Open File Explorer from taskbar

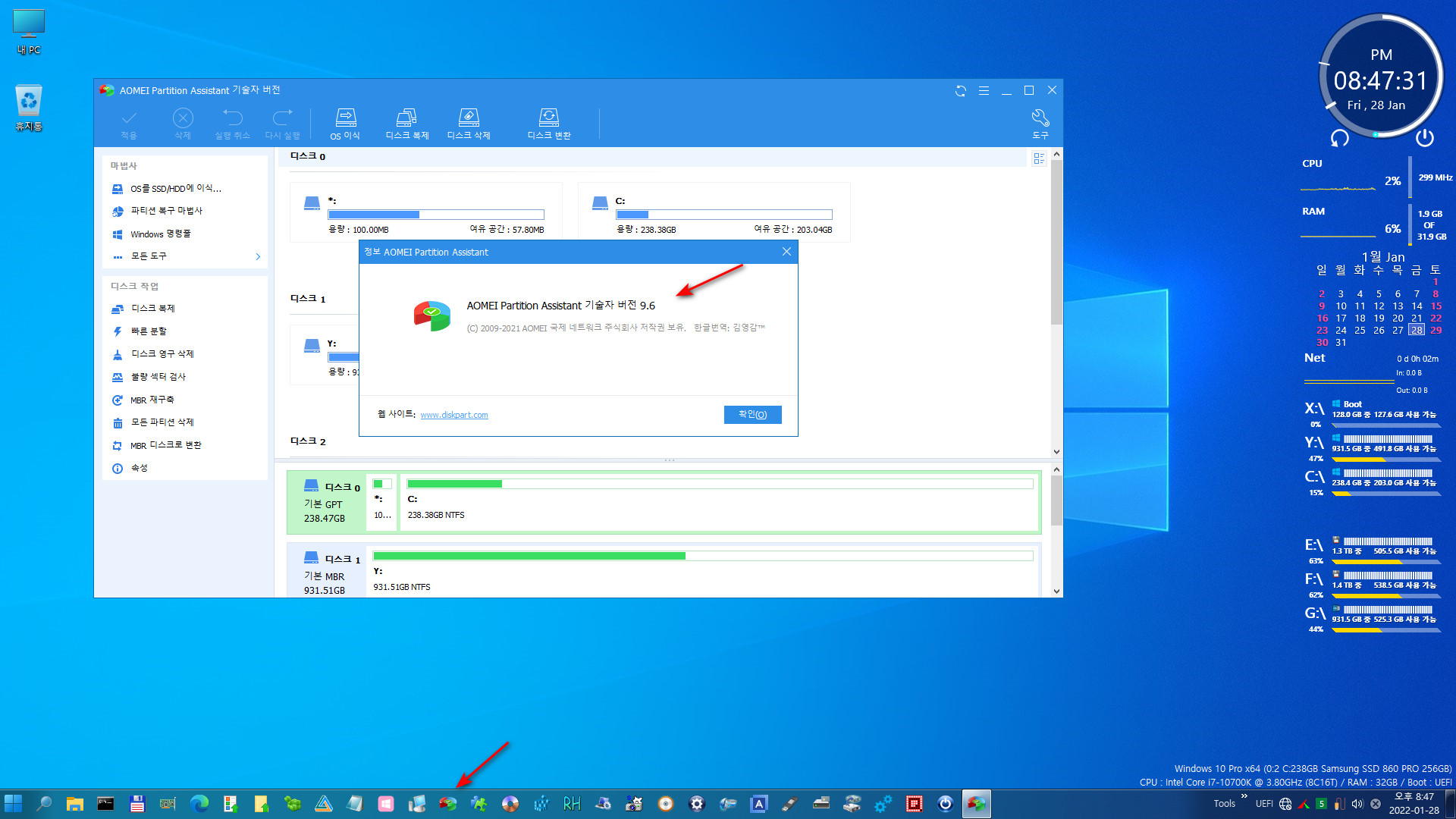click(74, 804)
